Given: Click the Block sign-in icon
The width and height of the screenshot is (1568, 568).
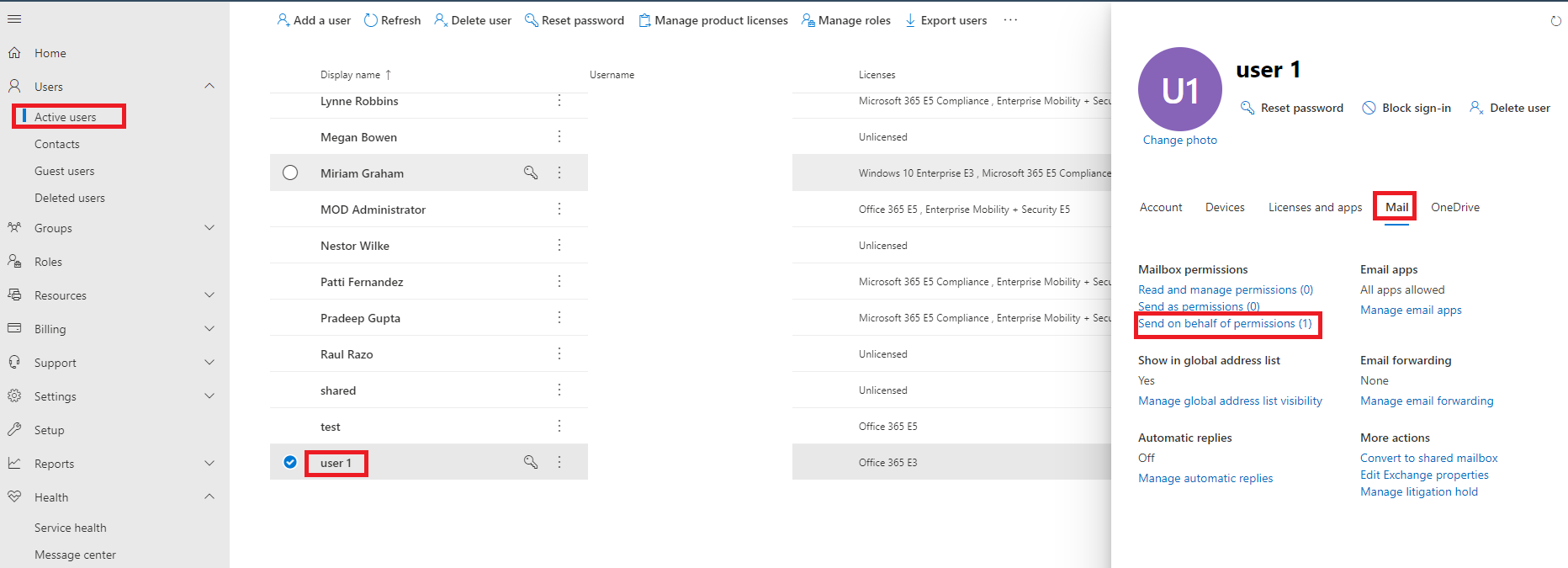Looking at the screenshot, I should (x=1369, y=108).
